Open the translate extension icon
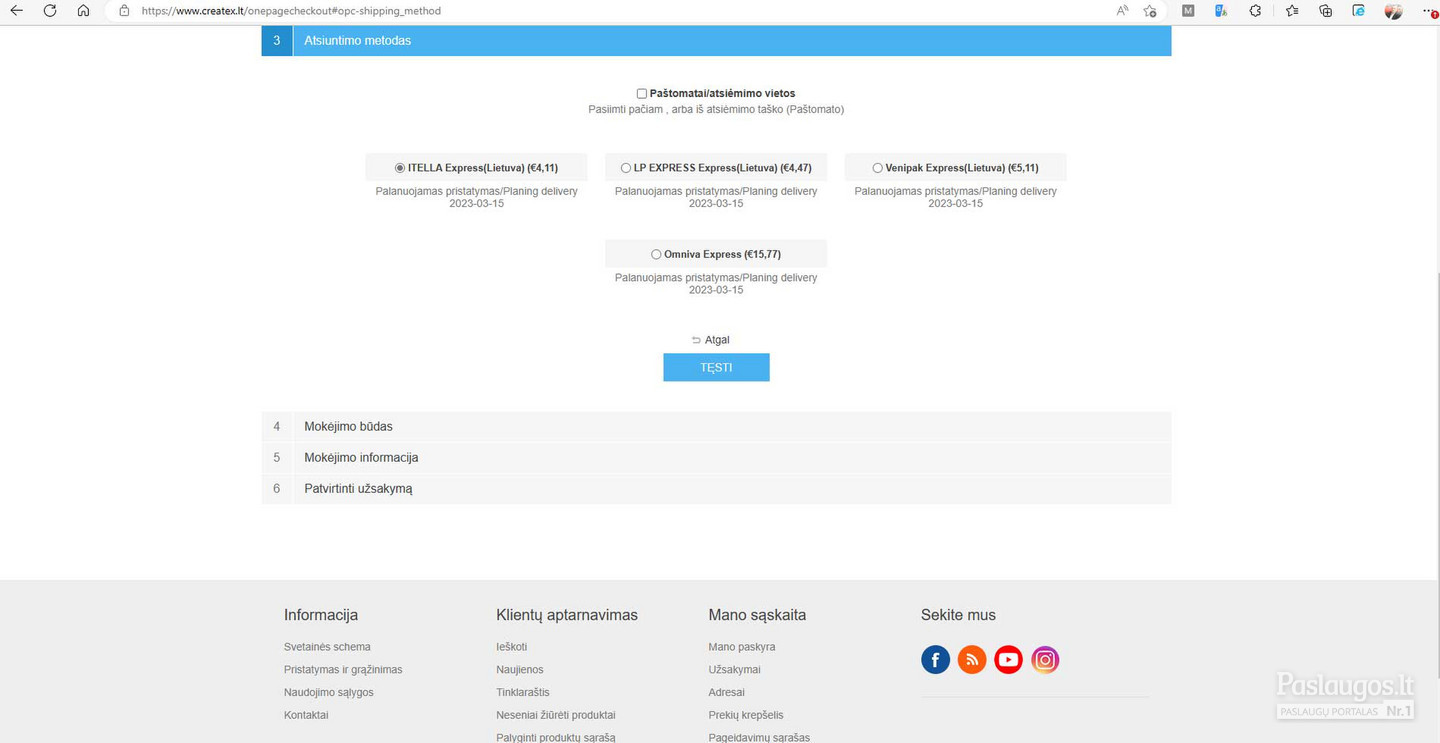Image resolution: width=1440 pixels, height=743 pixels. (1221, 11)
